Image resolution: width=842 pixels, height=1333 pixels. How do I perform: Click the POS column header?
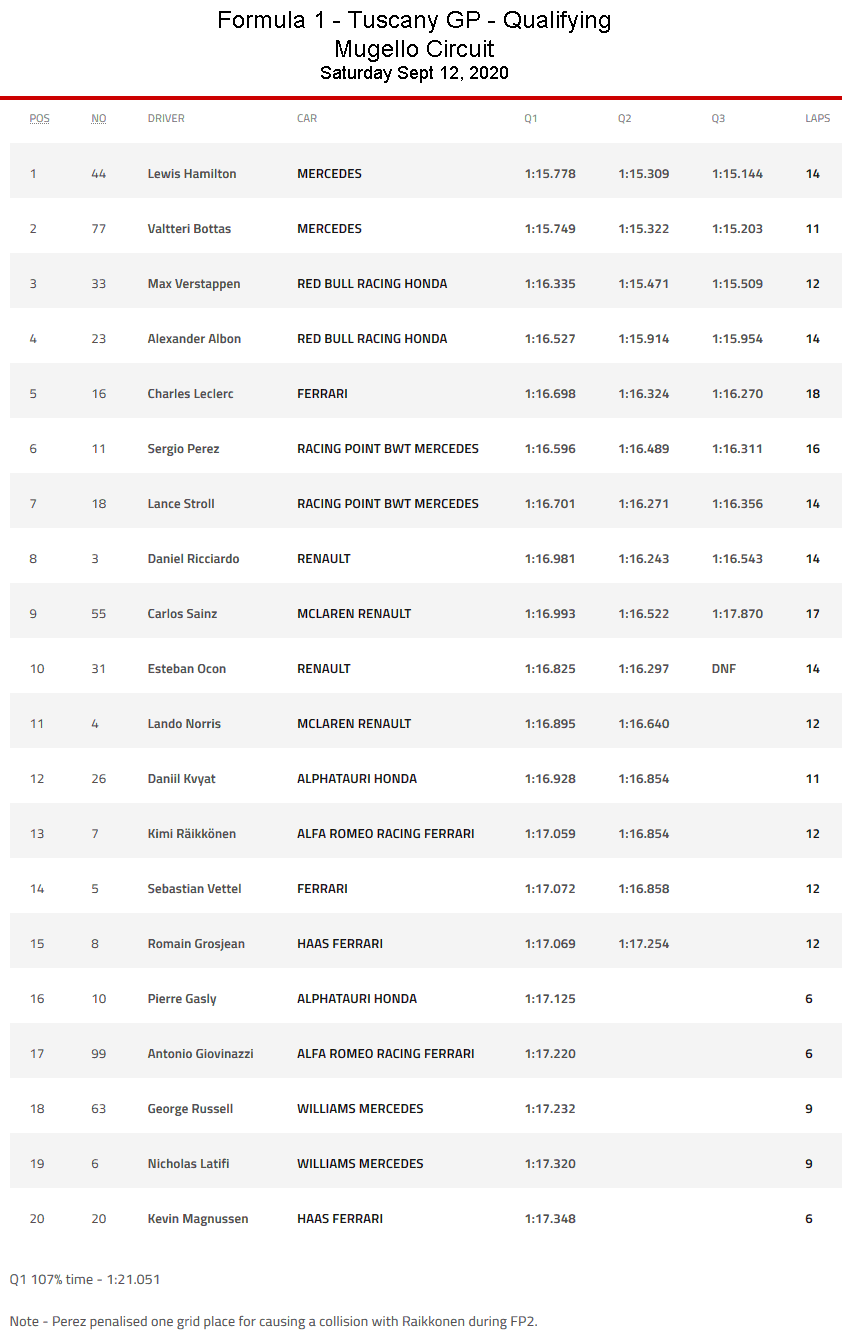(39, 118)
